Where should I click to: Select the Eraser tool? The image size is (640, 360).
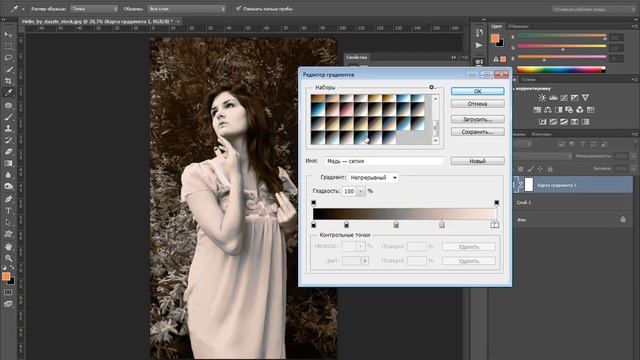tap(8, 151)
